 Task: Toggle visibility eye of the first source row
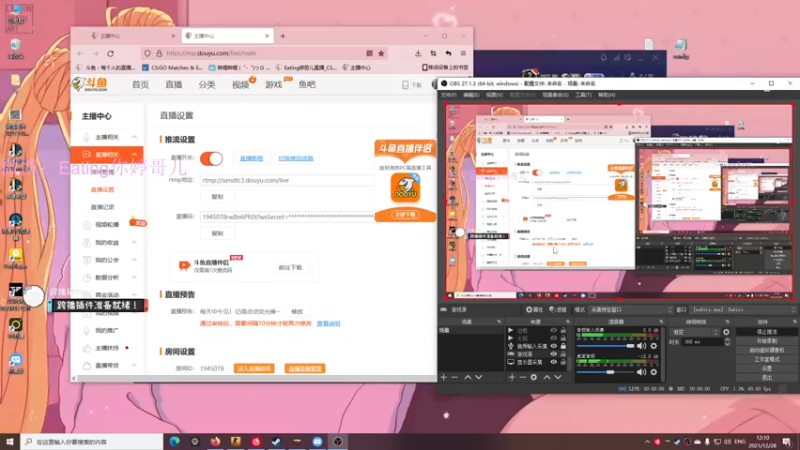point(554,330)
